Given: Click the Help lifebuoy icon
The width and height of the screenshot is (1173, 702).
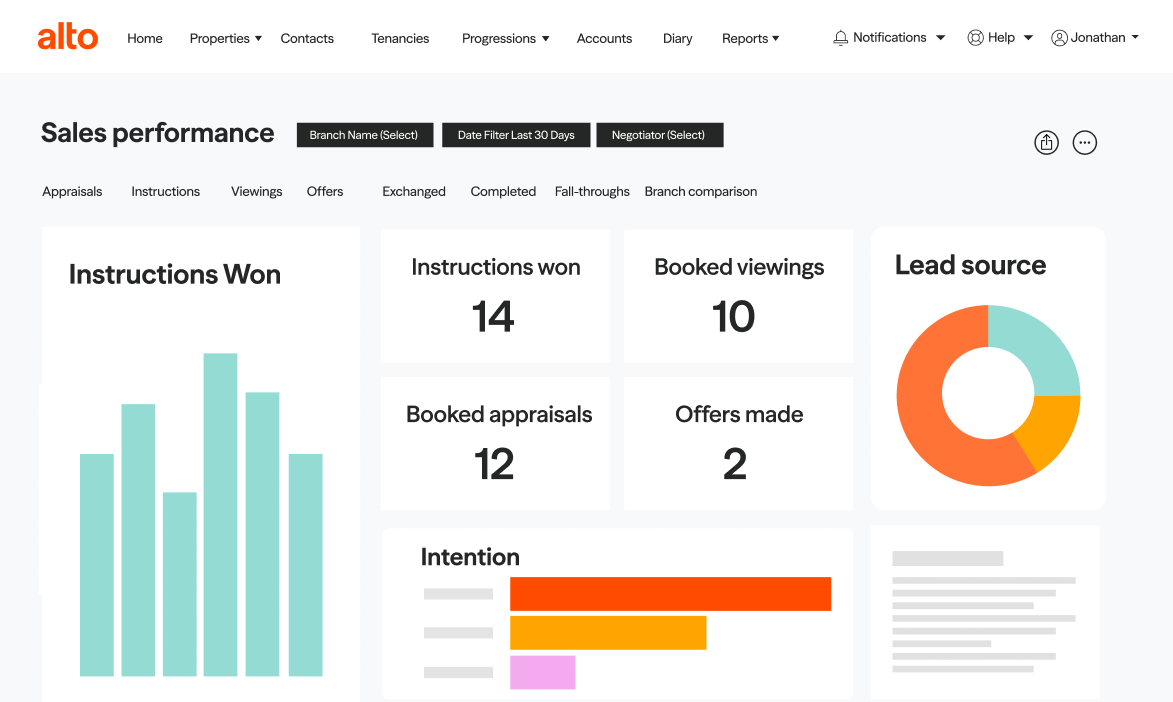Looking at the screenshot, I should click(x=975, y=38).
